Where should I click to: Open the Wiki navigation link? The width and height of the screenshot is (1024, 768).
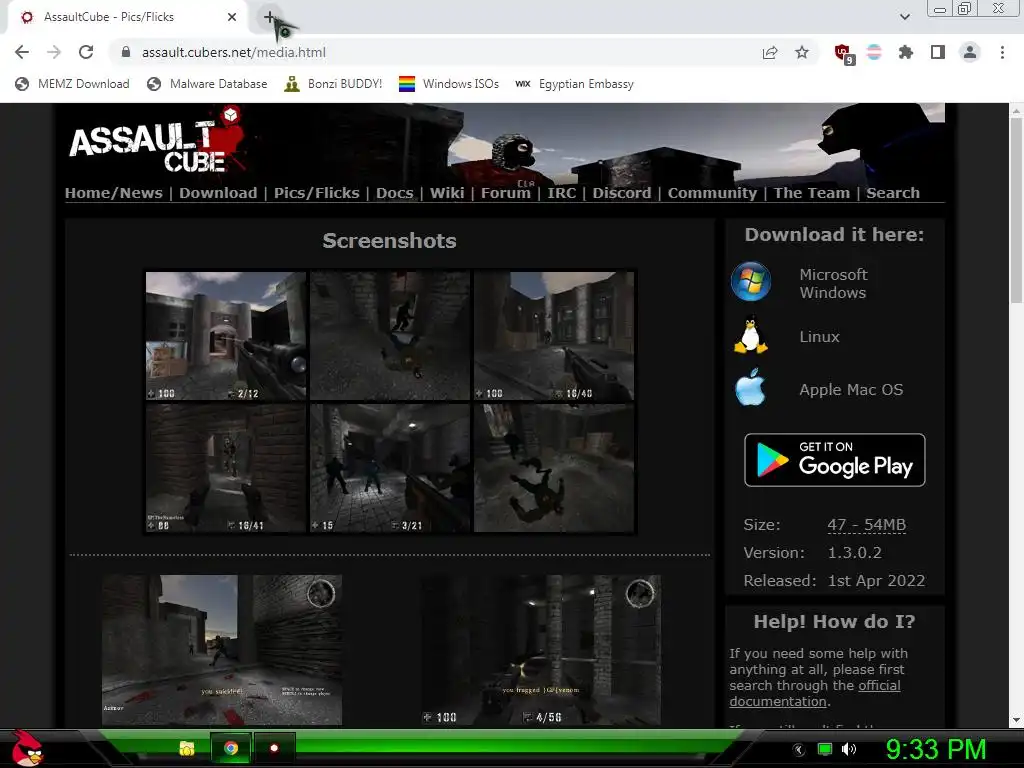tap(447, 193)
